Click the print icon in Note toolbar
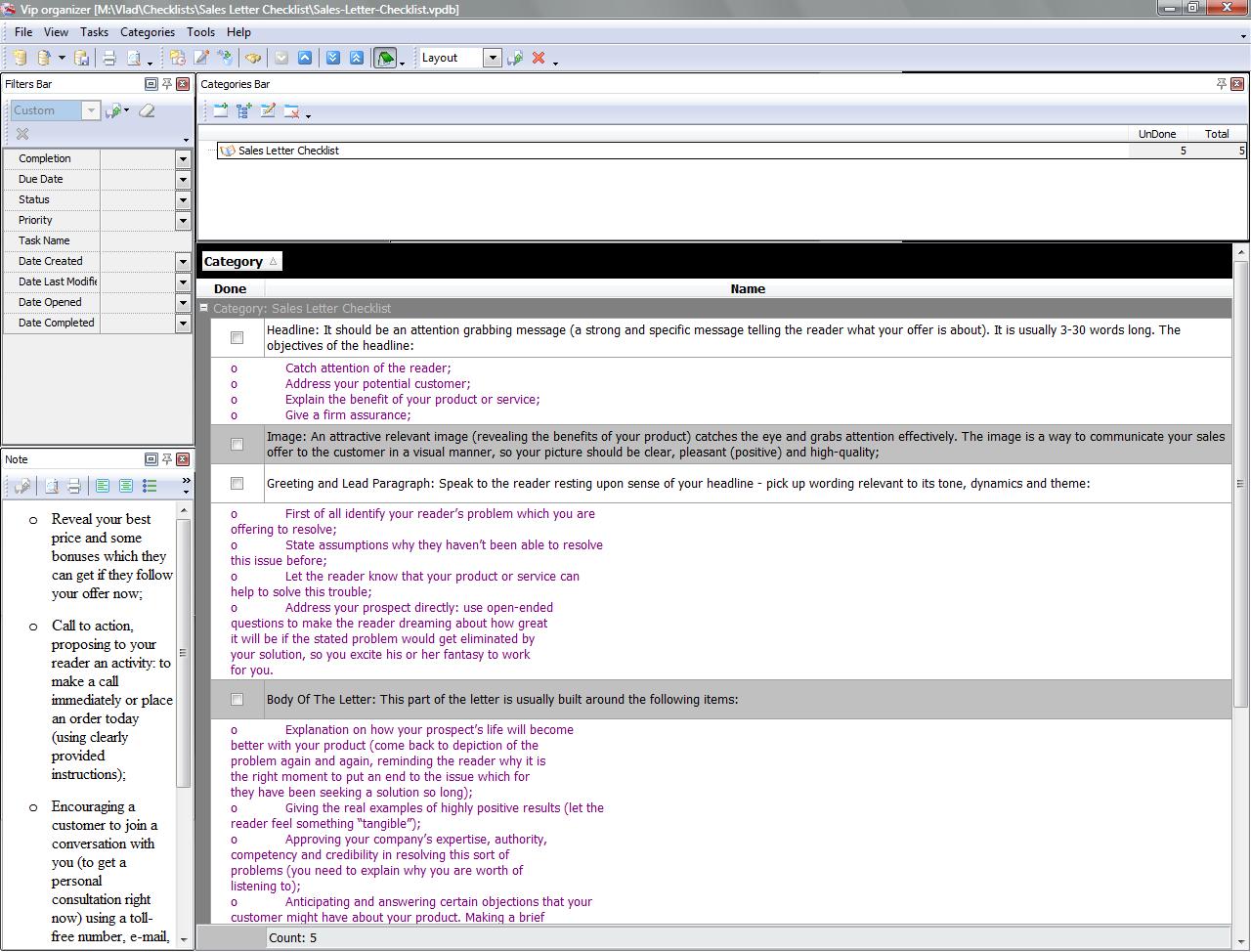The height and width of the screenshot is (952, 1251). pos(74,486)
